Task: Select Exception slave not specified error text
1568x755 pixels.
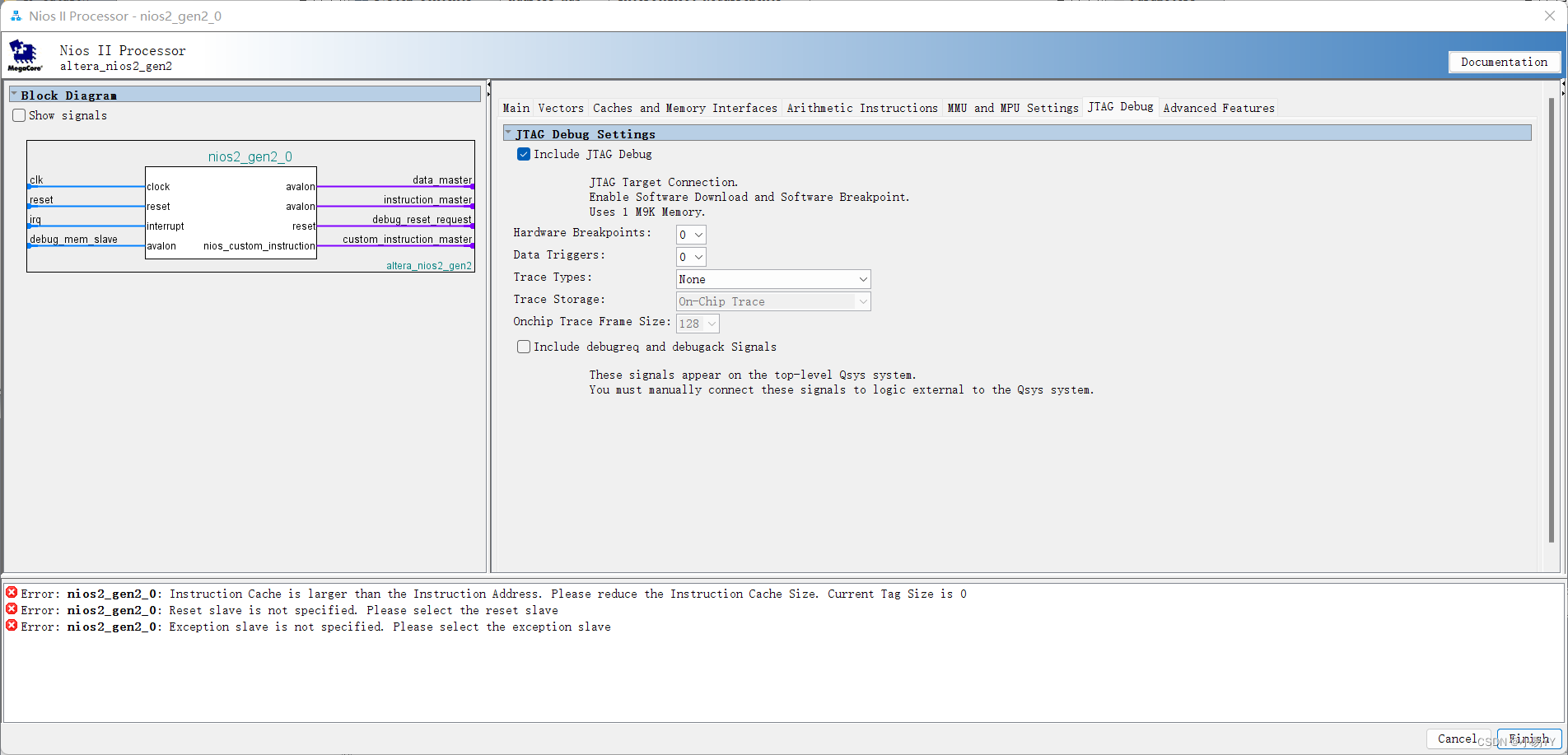Action: pos(390,627)
